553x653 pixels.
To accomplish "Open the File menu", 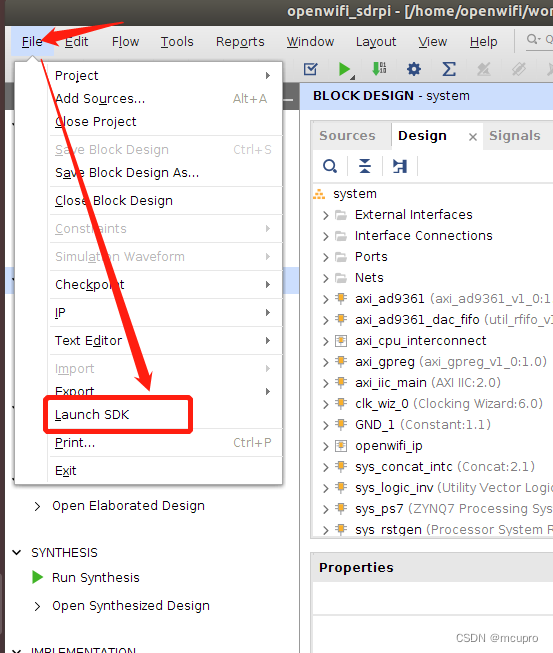I will click(32, 42).
